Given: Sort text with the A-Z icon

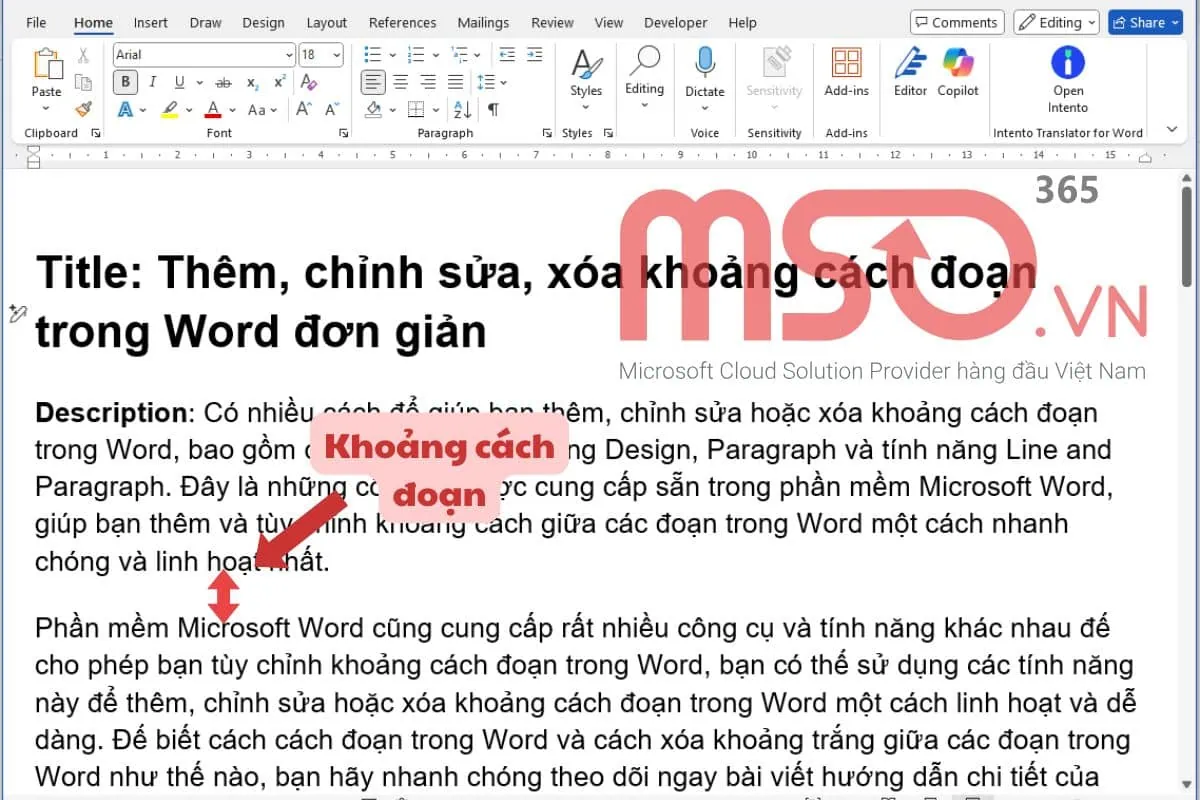Looking at the screenshot, I should (x=461, y=110).
